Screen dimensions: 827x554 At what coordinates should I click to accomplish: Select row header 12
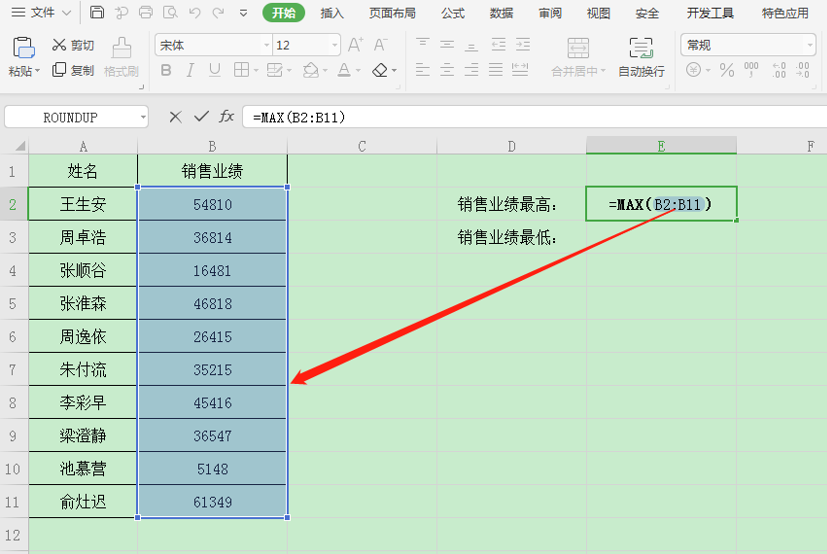[13, 535]
